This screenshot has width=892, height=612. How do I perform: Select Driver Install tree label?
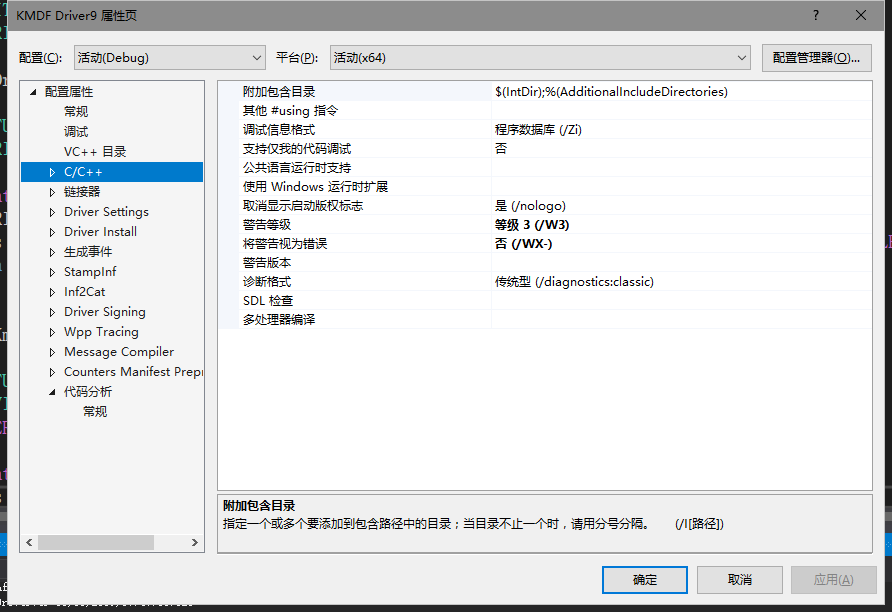click(100, 231)
